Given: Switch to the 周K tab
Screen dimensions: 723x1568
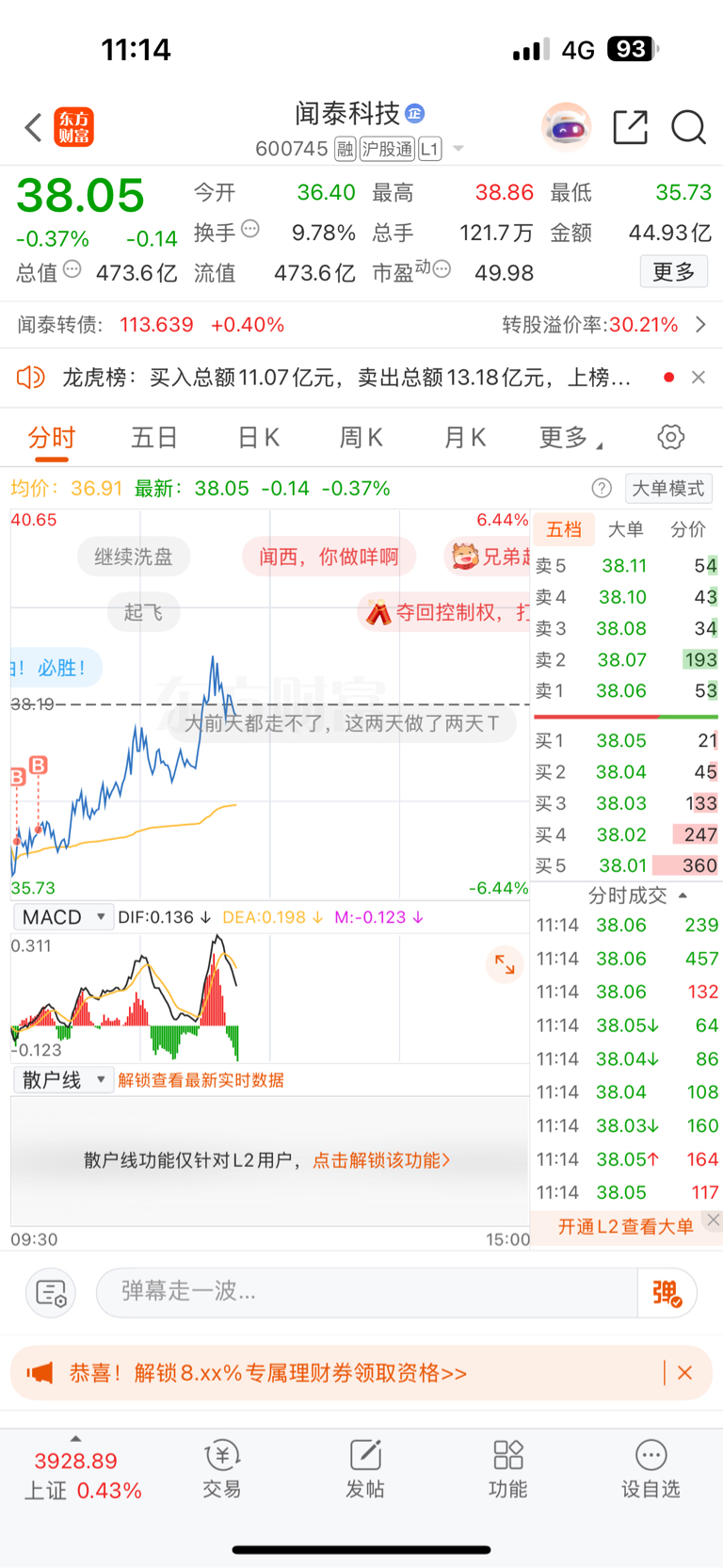Looking at the screenshot, I should (x=361, y=437).
